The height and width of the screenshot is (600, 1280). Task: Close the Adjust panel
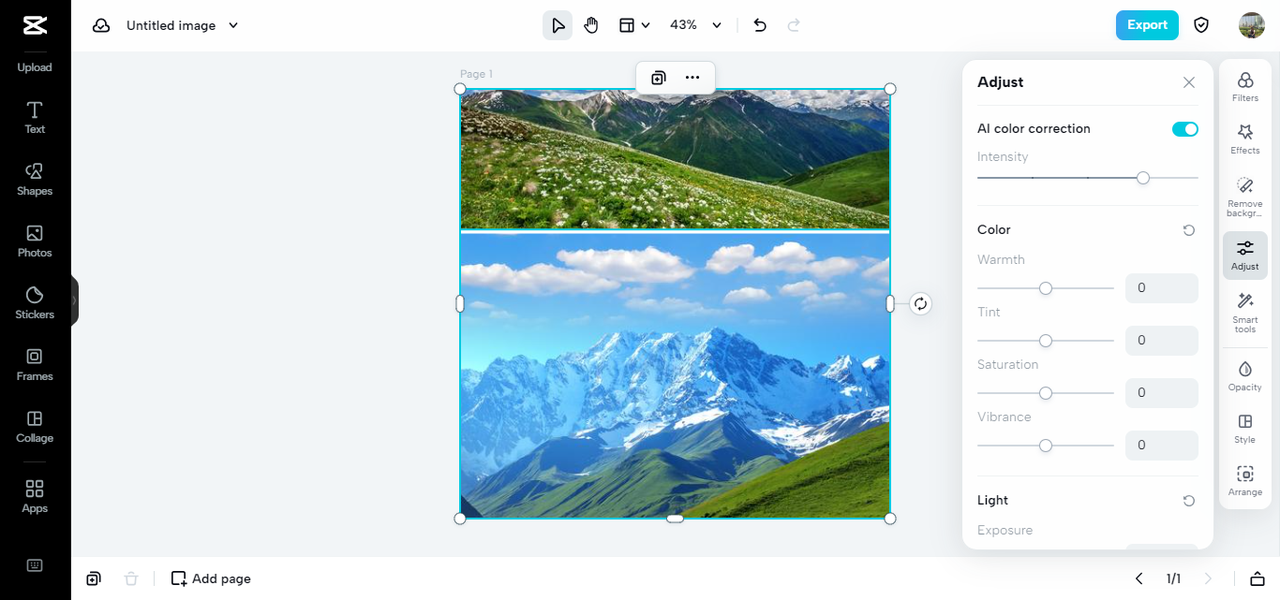1189,82
